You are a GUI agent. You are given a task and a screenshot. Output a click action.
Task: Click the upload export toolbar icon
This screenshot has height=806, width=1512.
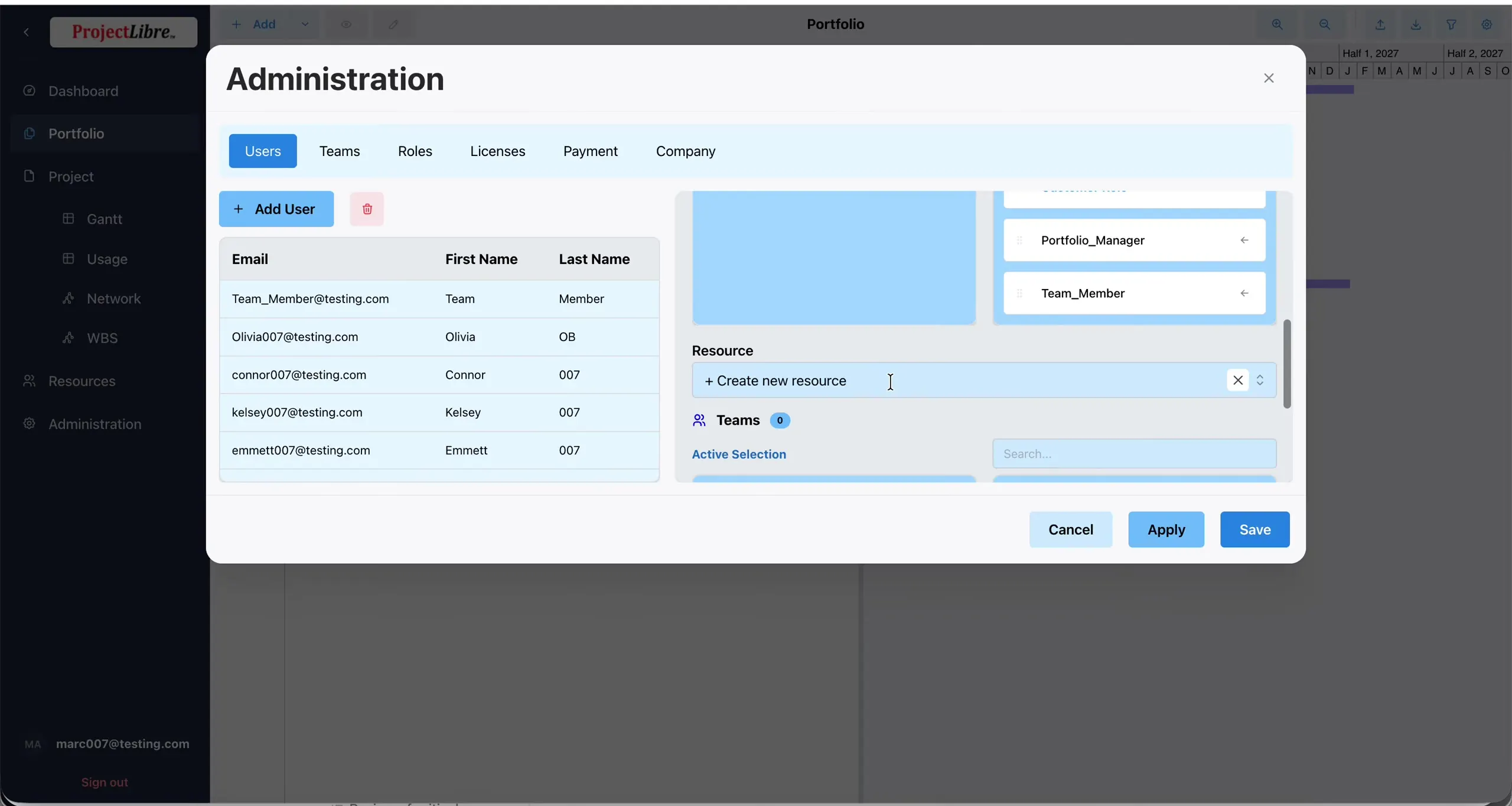[1380, 24]
